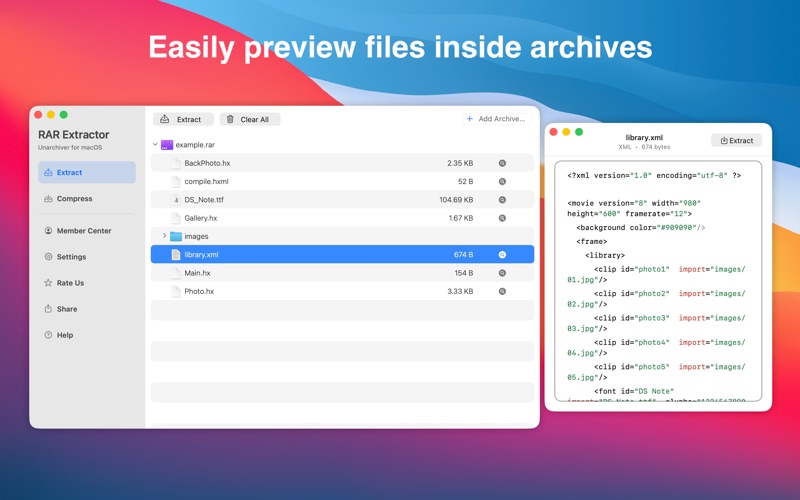The height and width of the screenshot is (500, 800).
Task: Click the Share icon in the sidebar
Action: 48,309
